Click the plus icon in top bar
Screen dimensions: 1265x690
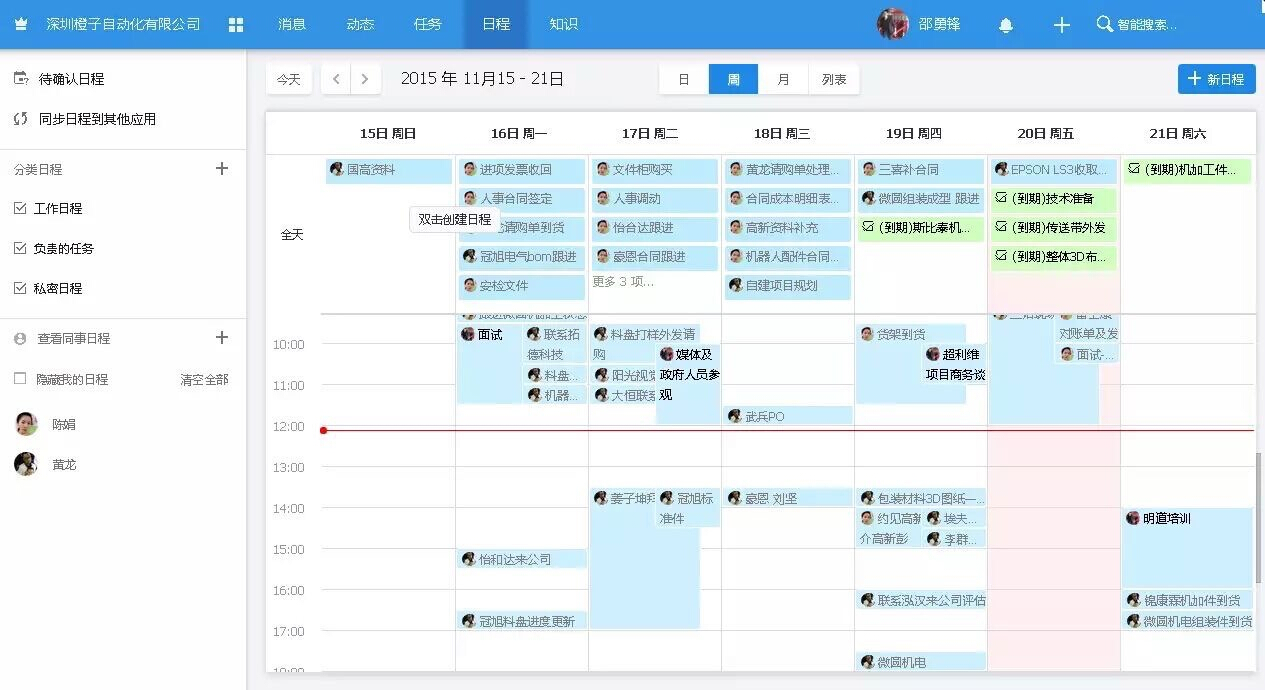1062,24
